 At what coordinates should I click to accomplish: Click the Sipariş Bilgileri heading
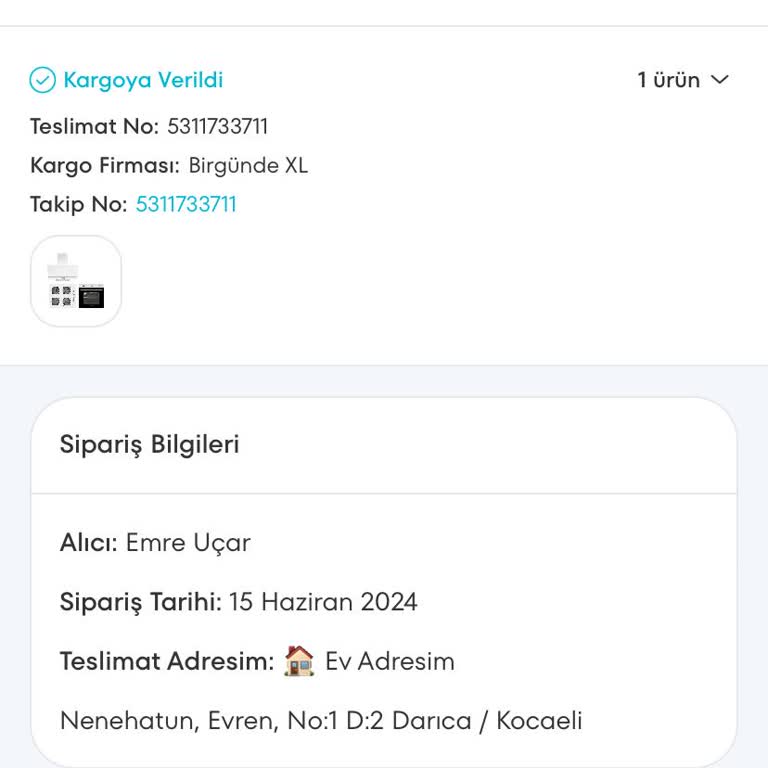[150, 445]
